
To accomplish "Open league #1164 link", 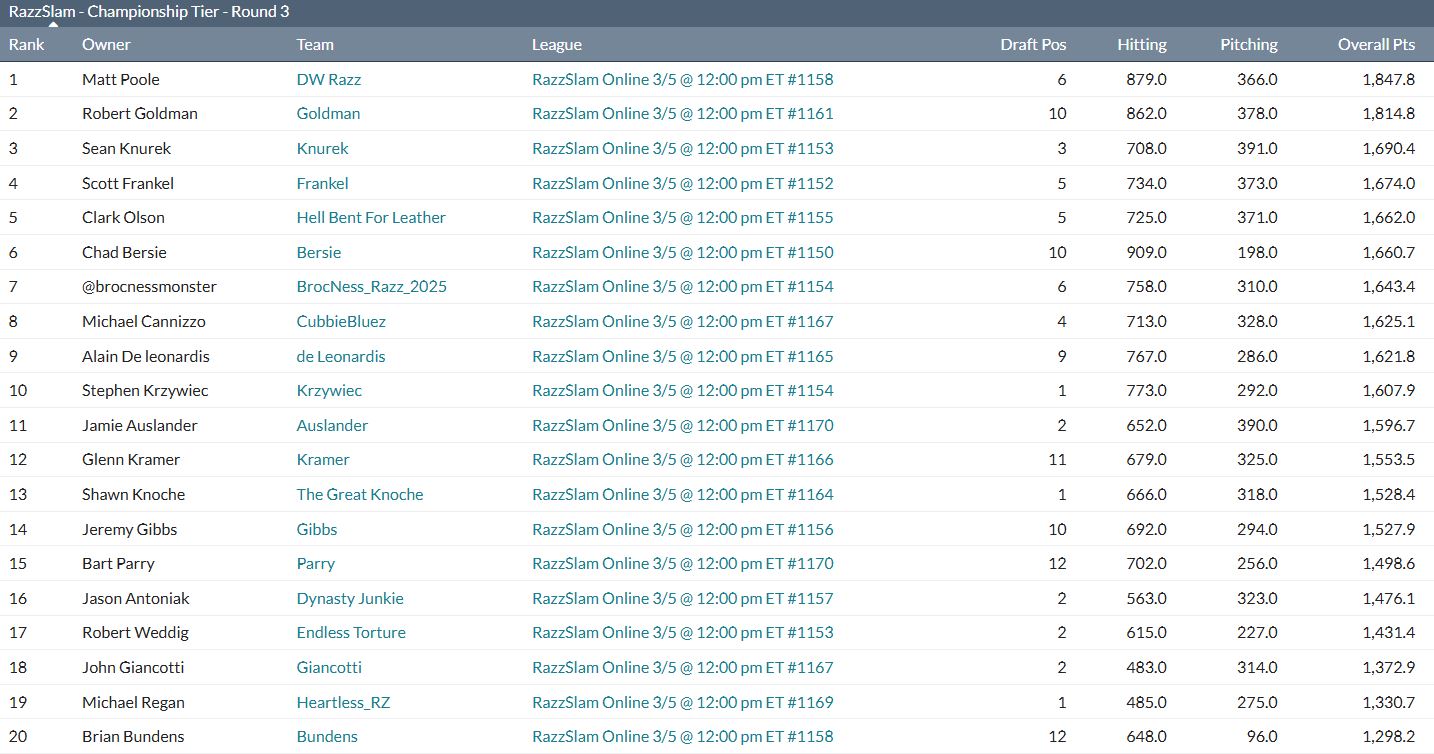I will coord(683,494).
